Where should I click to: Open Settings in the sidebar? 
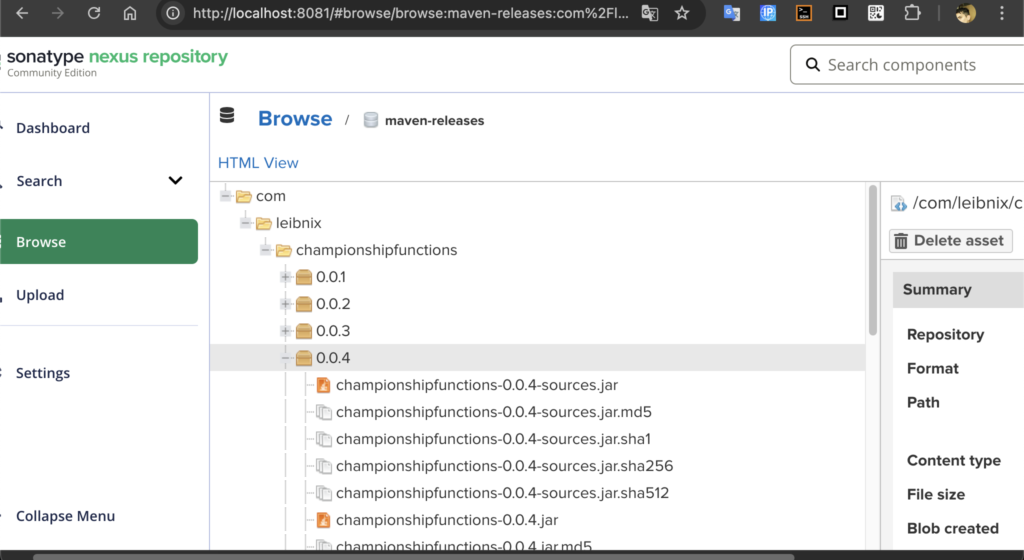pos(43,373)
